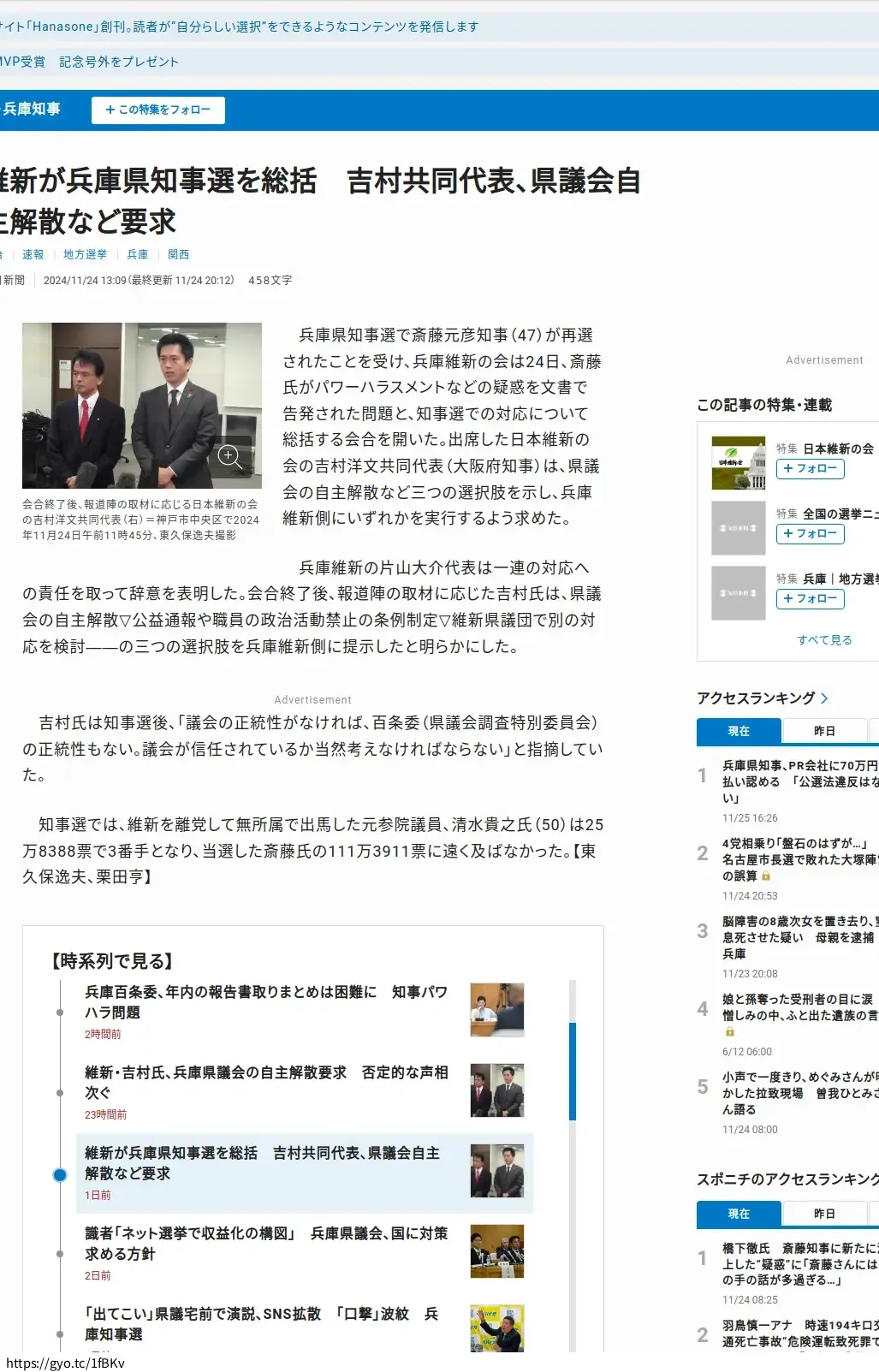Select 現在 tab in access ranking

[x=739, y=731]
